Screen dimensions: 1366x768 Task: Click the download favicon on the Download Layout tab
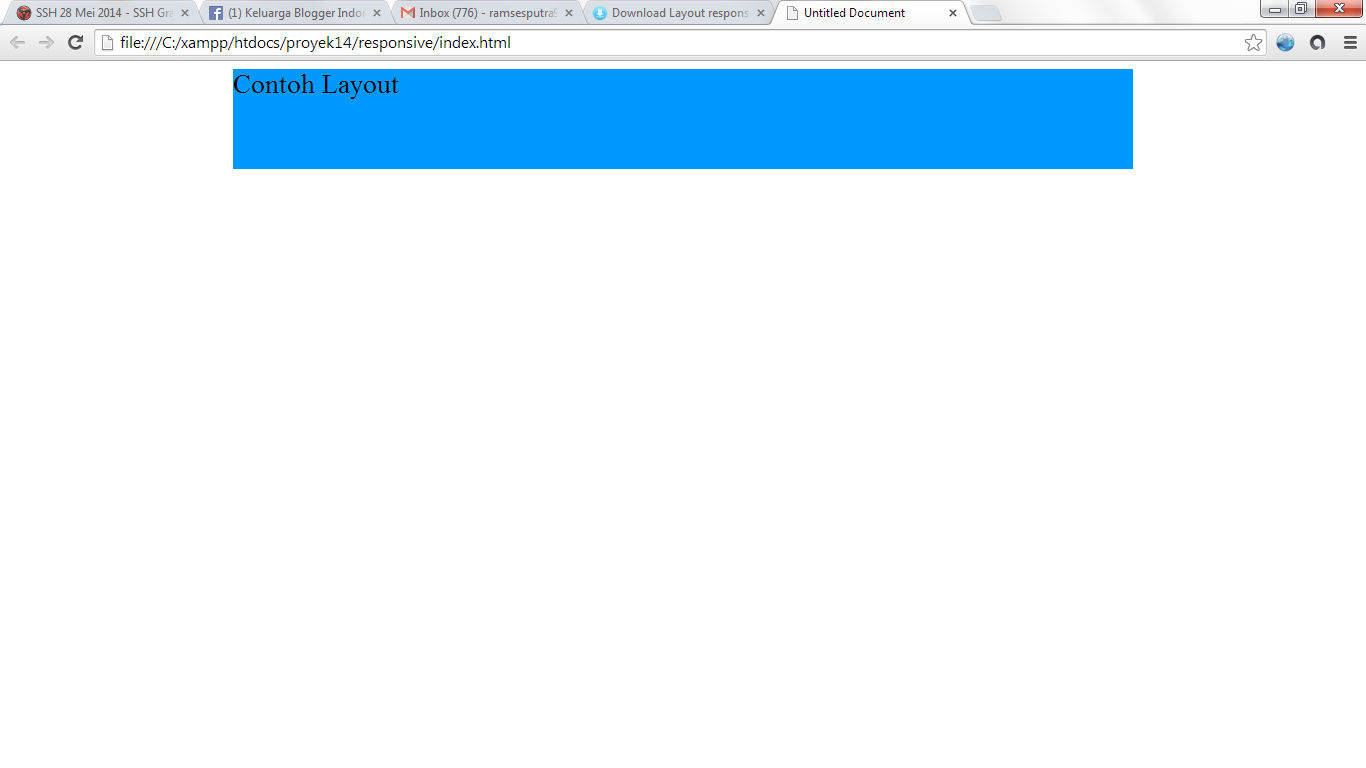599,13
